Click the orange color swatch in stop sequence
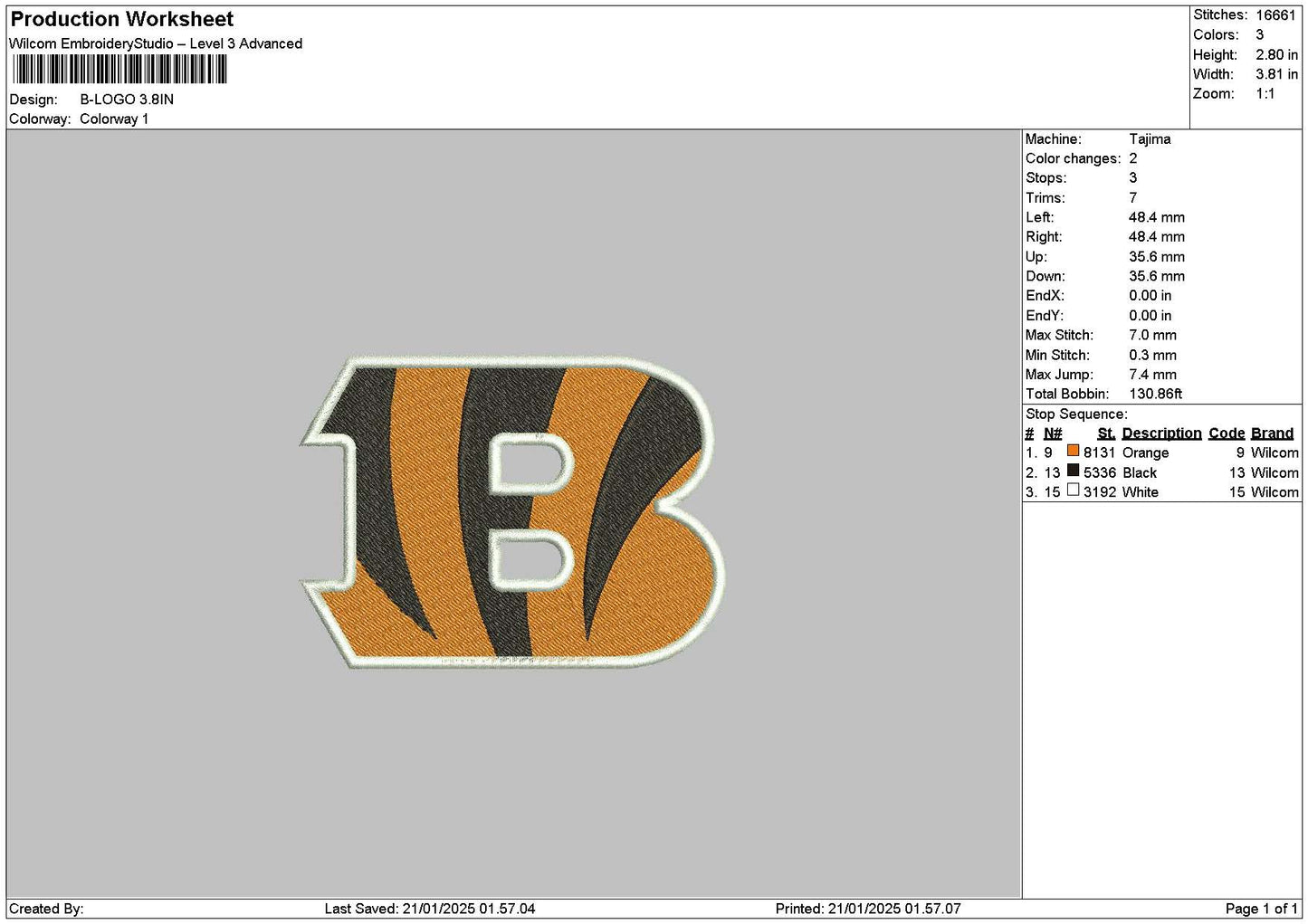The width and height of the screenshot is (1308, 924). 1073,451
